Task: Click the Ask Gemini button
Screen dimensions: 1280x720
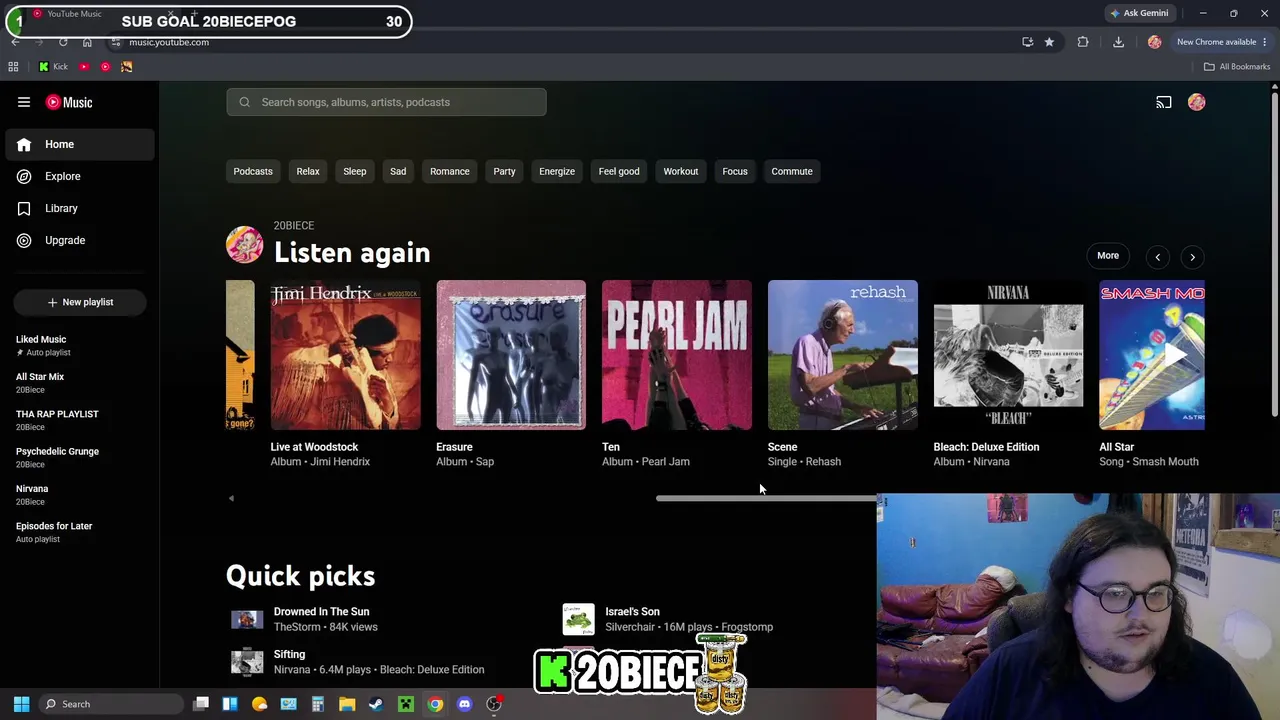Action: click(1139, 13)
